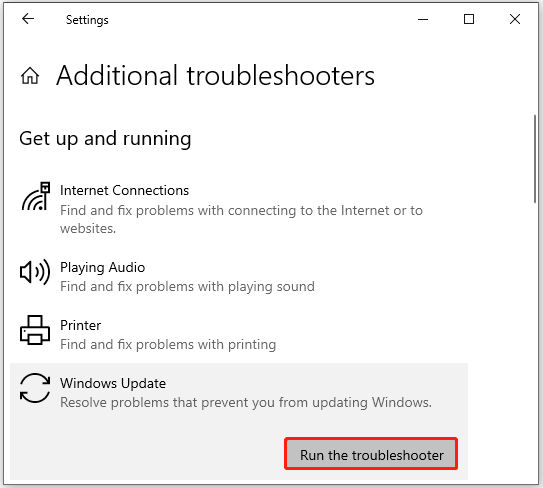Click the vertical scrollbar thumb
The image size is (543, 488).
(x=535, y=159)
